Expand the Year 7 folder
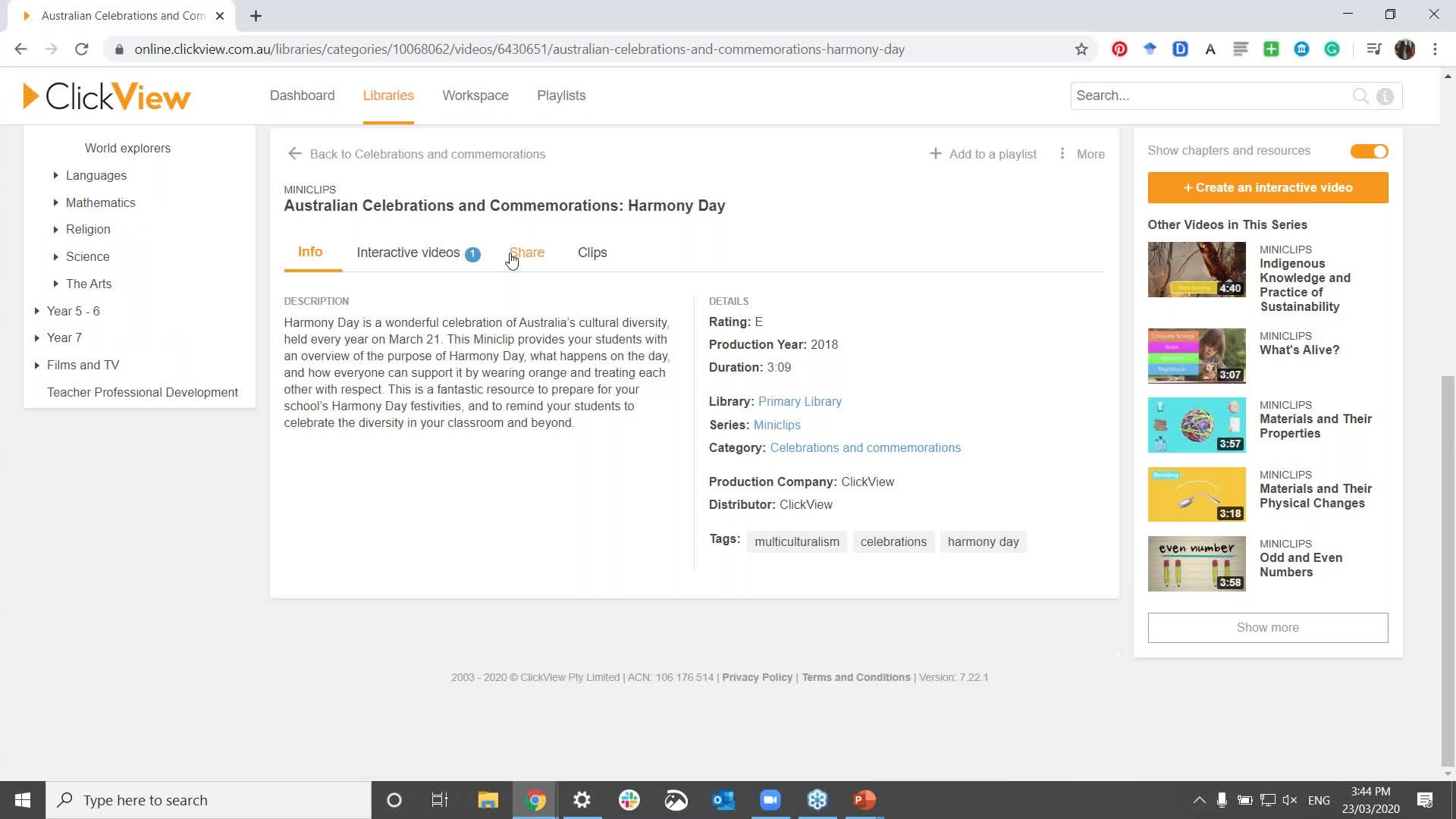The width and height of the screenshot is (1456, 819). tap(36, 337)
